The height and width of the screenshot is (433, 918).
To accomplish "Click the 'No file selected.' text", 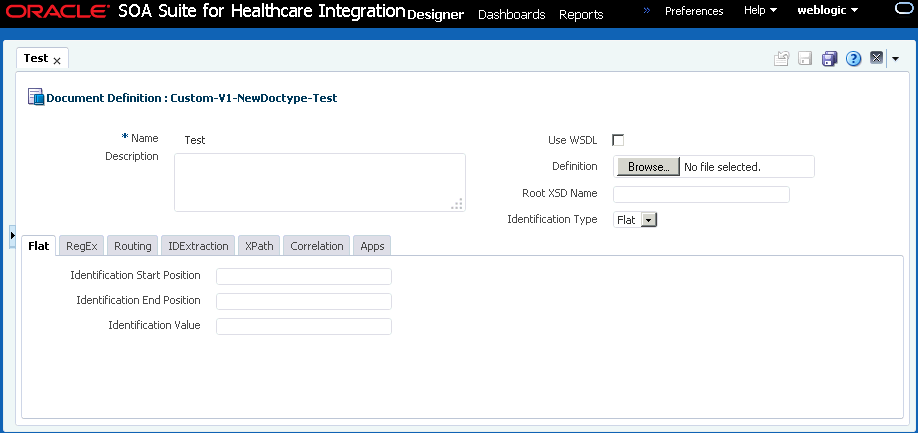I will [722, 167].
